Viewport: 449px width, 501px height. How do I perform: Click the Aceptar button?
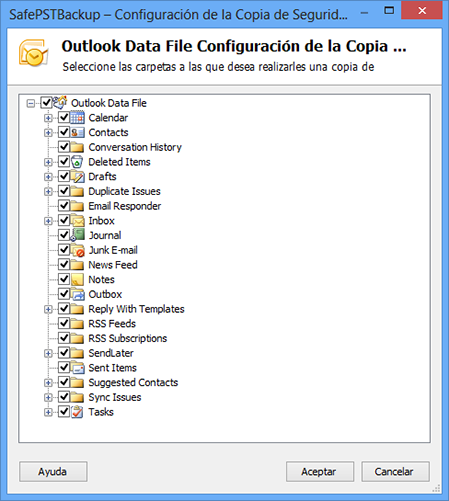[x=320, y=471]
